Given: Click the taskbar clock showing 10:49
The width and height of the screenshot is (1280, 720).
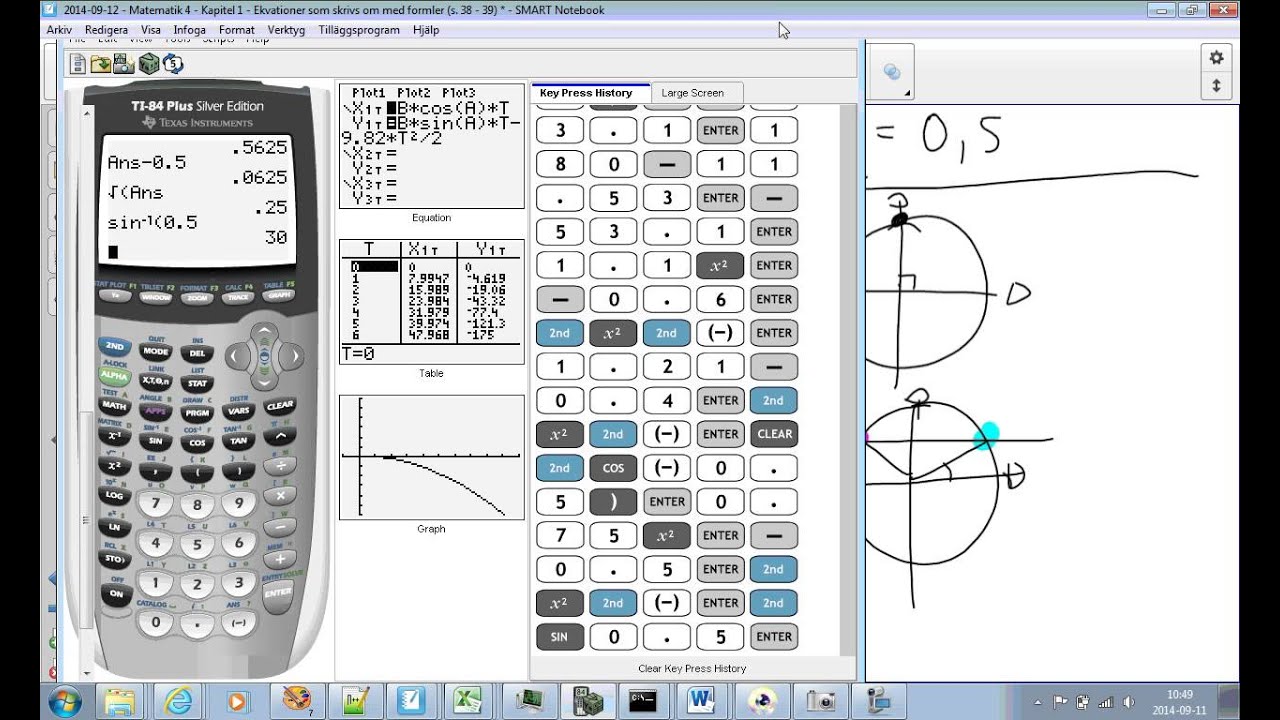Looking at the screenshot, I should (1179, 694).
